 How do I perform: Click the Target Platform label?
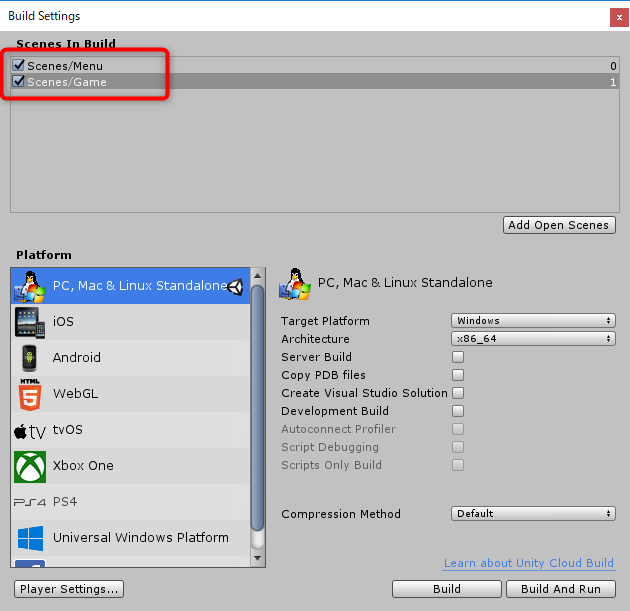tap(325, 321)
